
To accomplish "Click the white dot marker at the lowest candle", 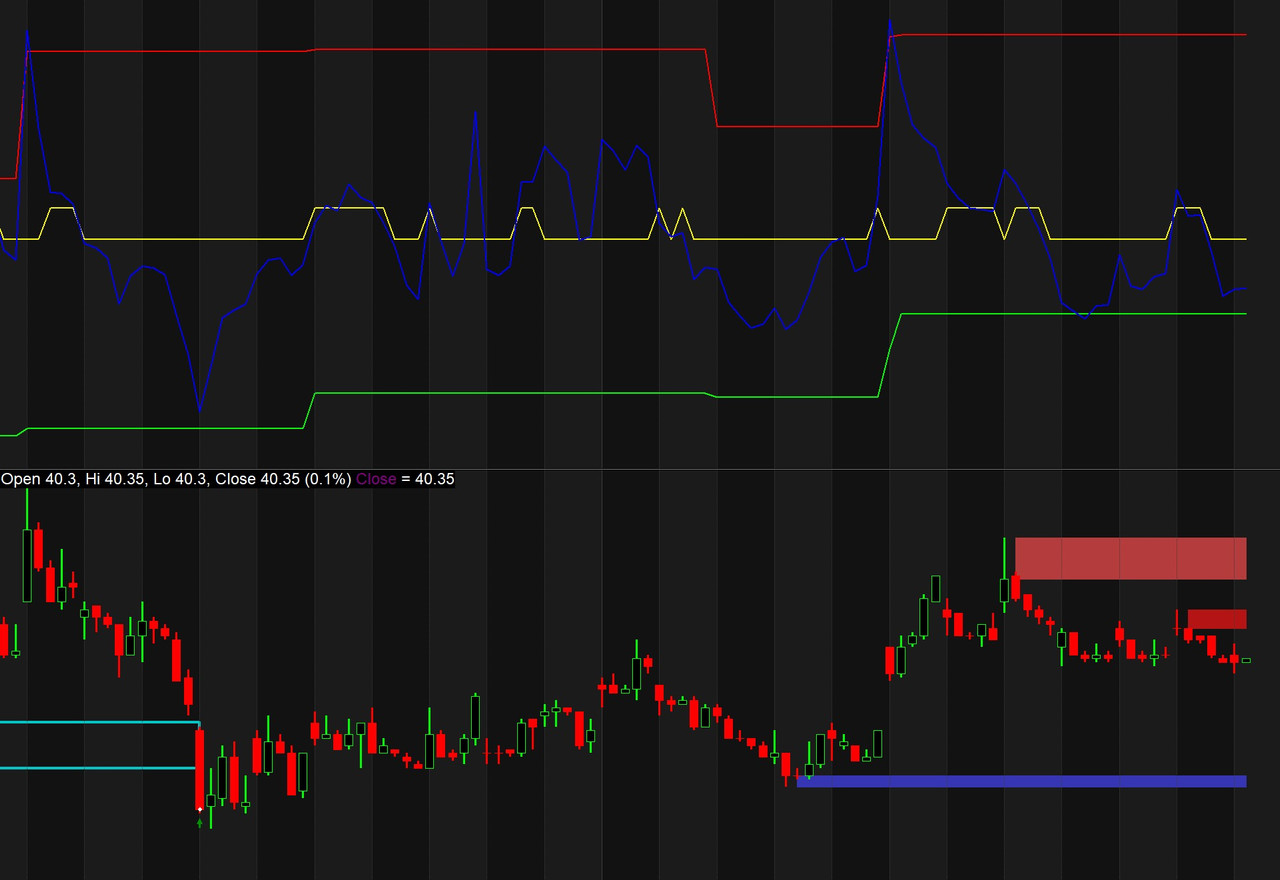I will [x=200, y=809].
